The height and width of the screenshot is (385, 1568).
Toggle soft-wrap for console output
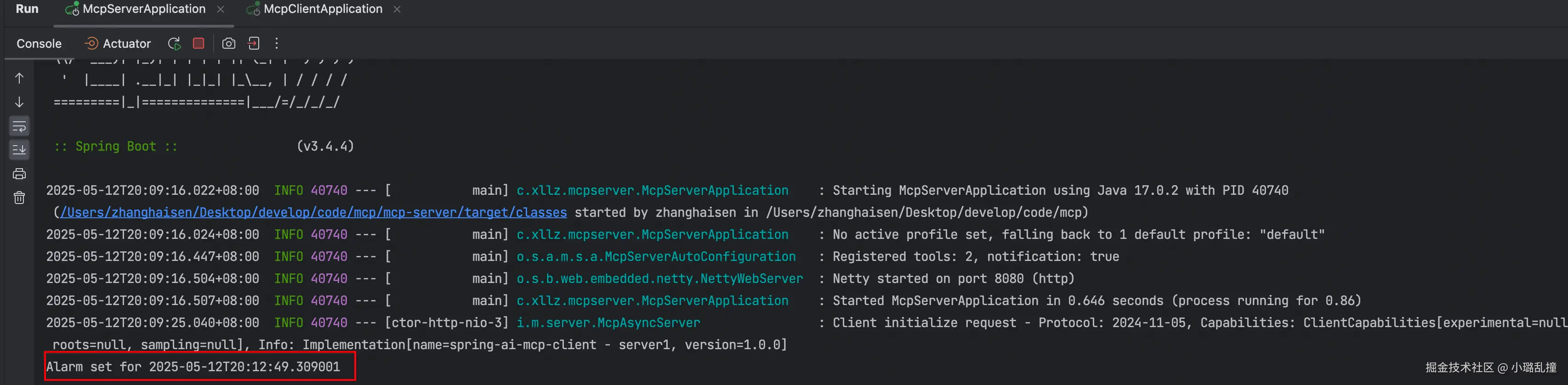tap(19, 126)
